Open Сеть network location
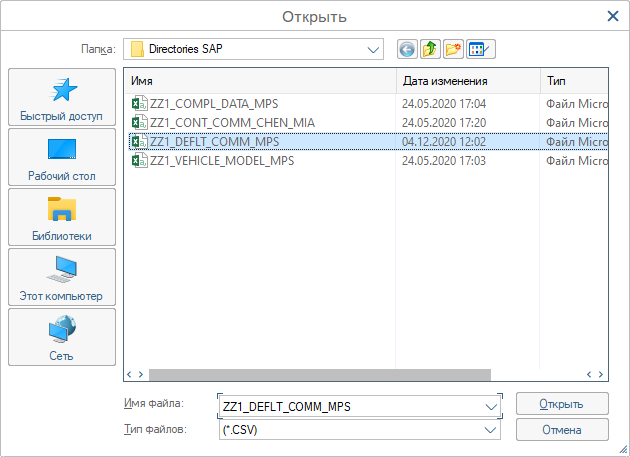This screenshot has height=457, width=630. (x=63, y=337)
